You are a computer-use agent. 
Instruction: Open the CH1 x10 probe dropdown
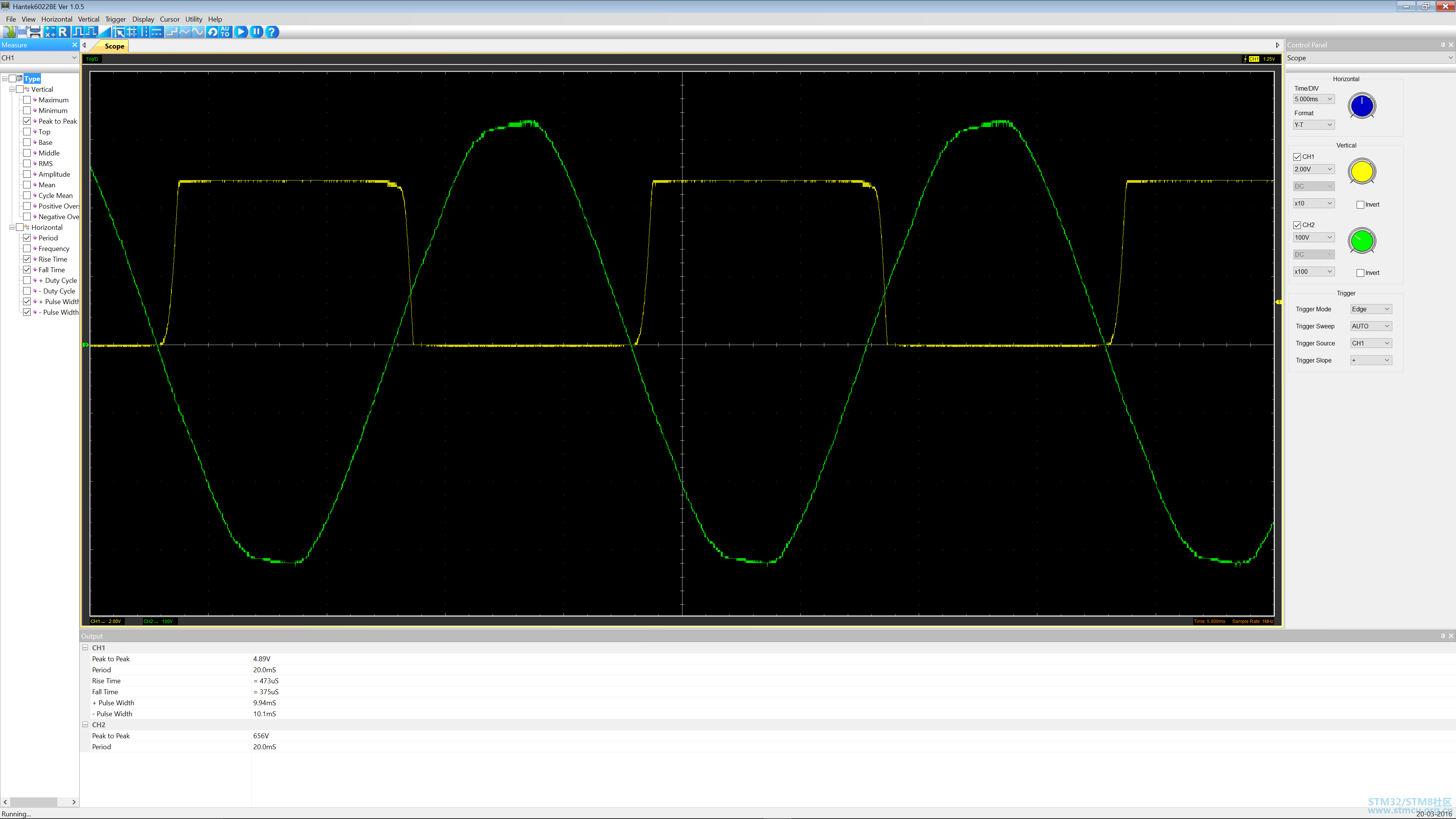[x=1313, y=204]
